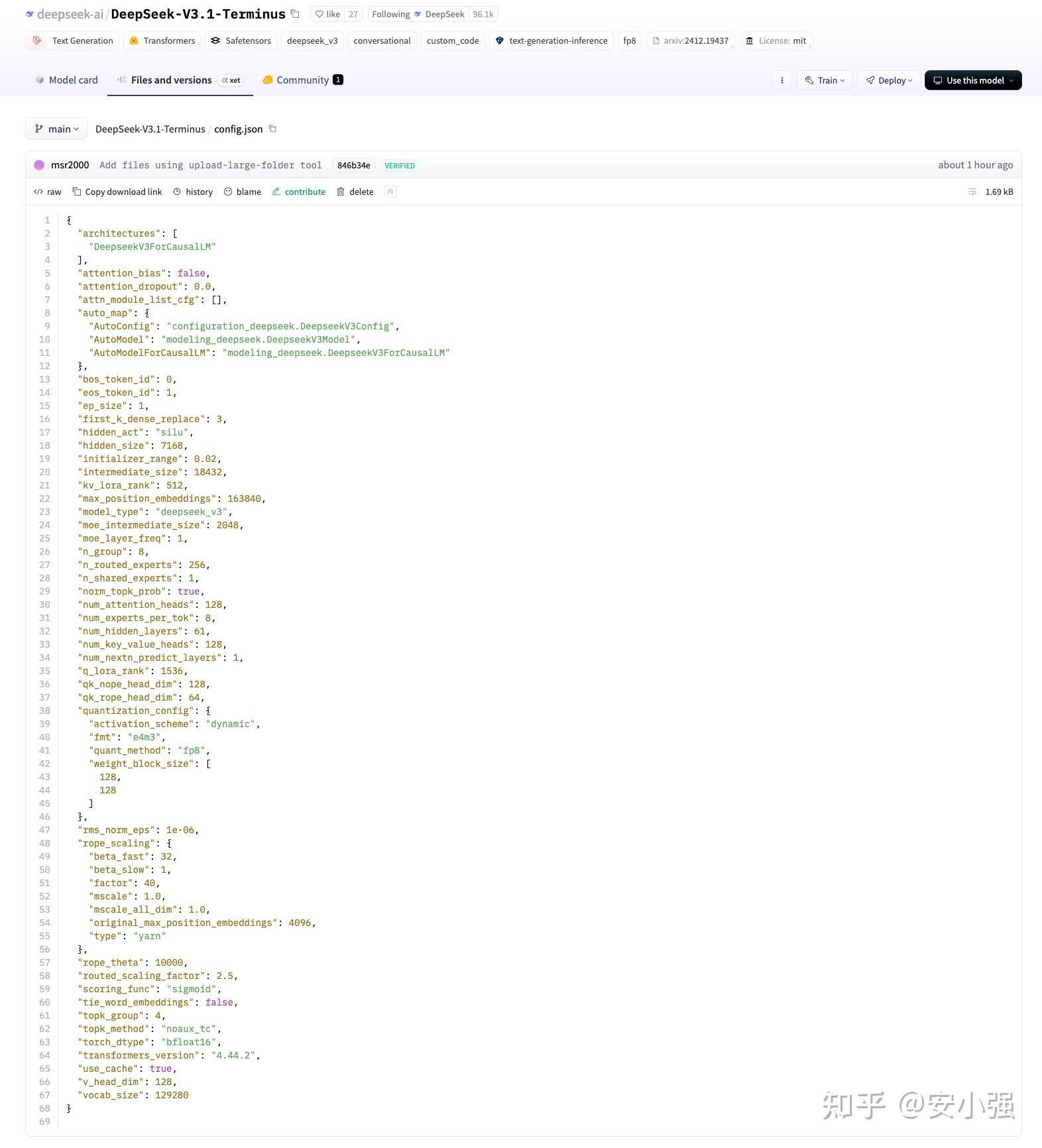Click line number 1
Viewport: 1042px width, 1148px height.
tap(47, 220)
